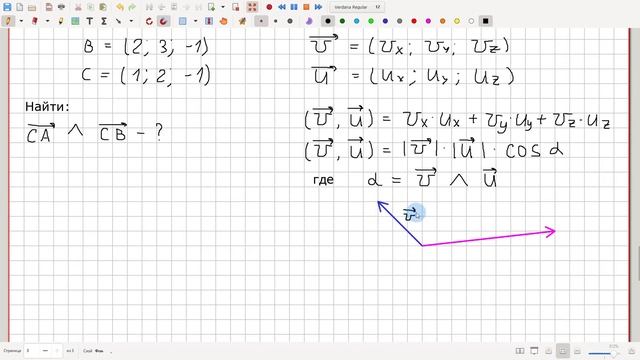Rewind the audio playback
This screenshot has width=640, height=360.
tap(282, 7)
